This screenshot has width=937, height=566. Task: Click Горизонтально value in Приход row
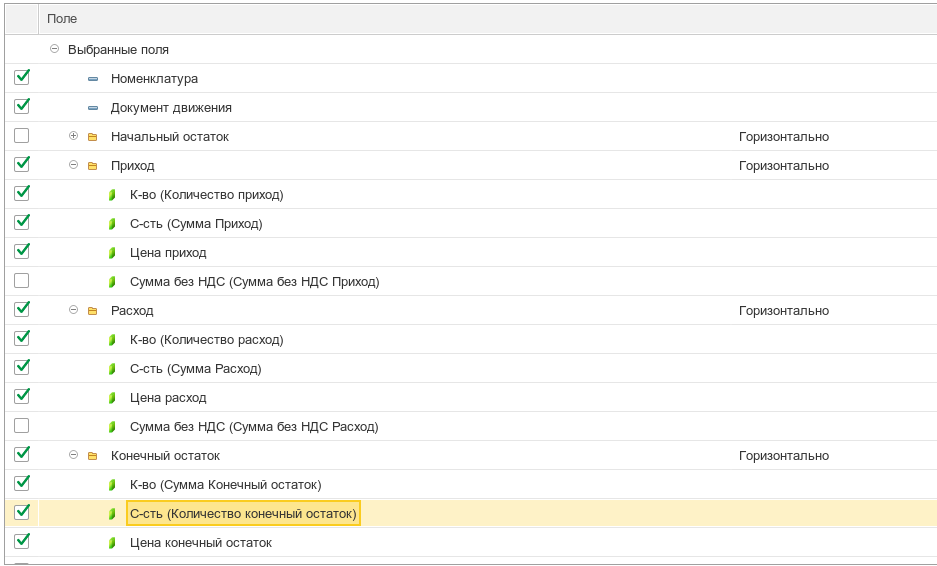(783, 166)
